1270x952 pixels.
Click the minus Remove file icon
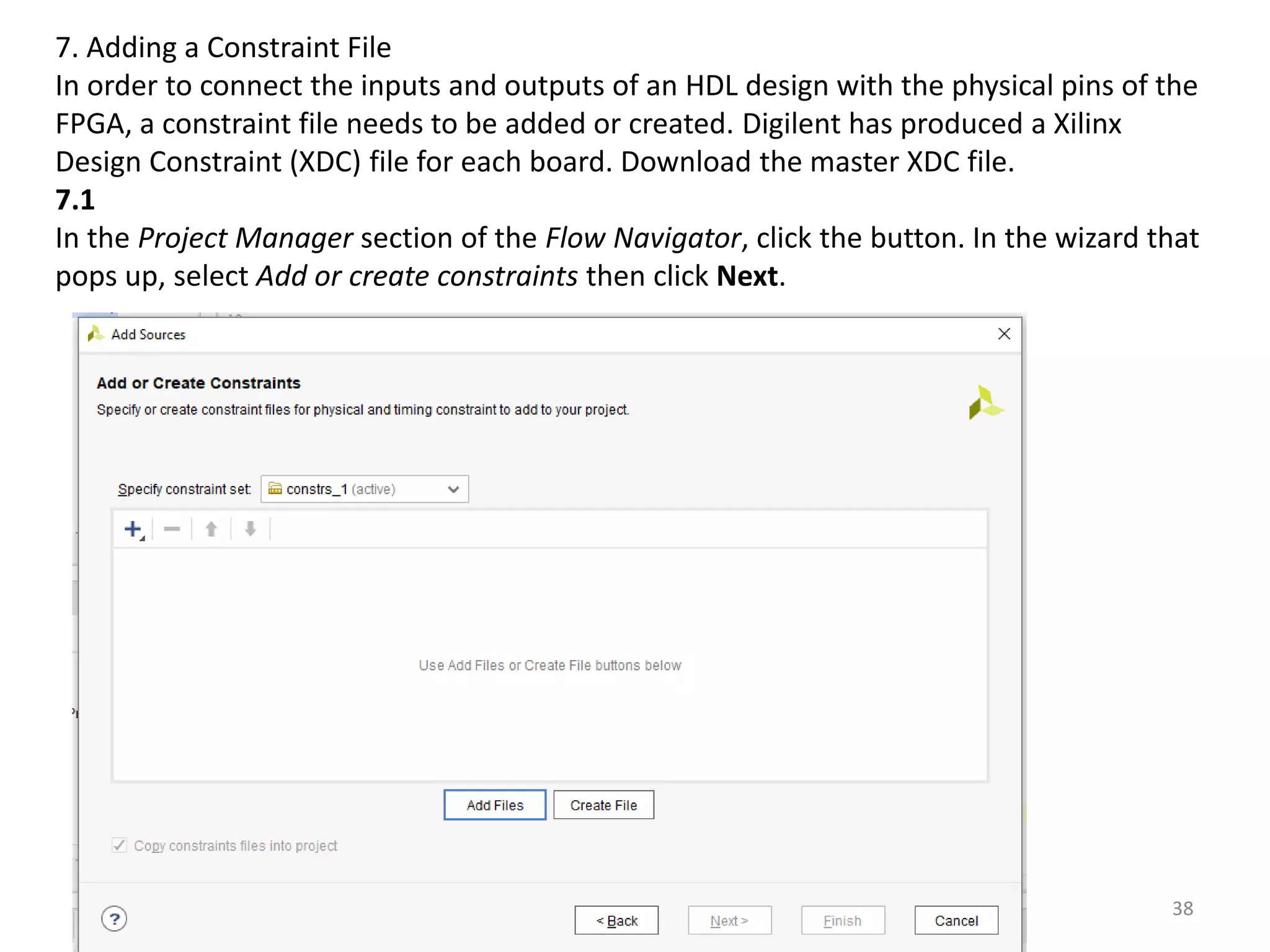(x=172, y=529)
